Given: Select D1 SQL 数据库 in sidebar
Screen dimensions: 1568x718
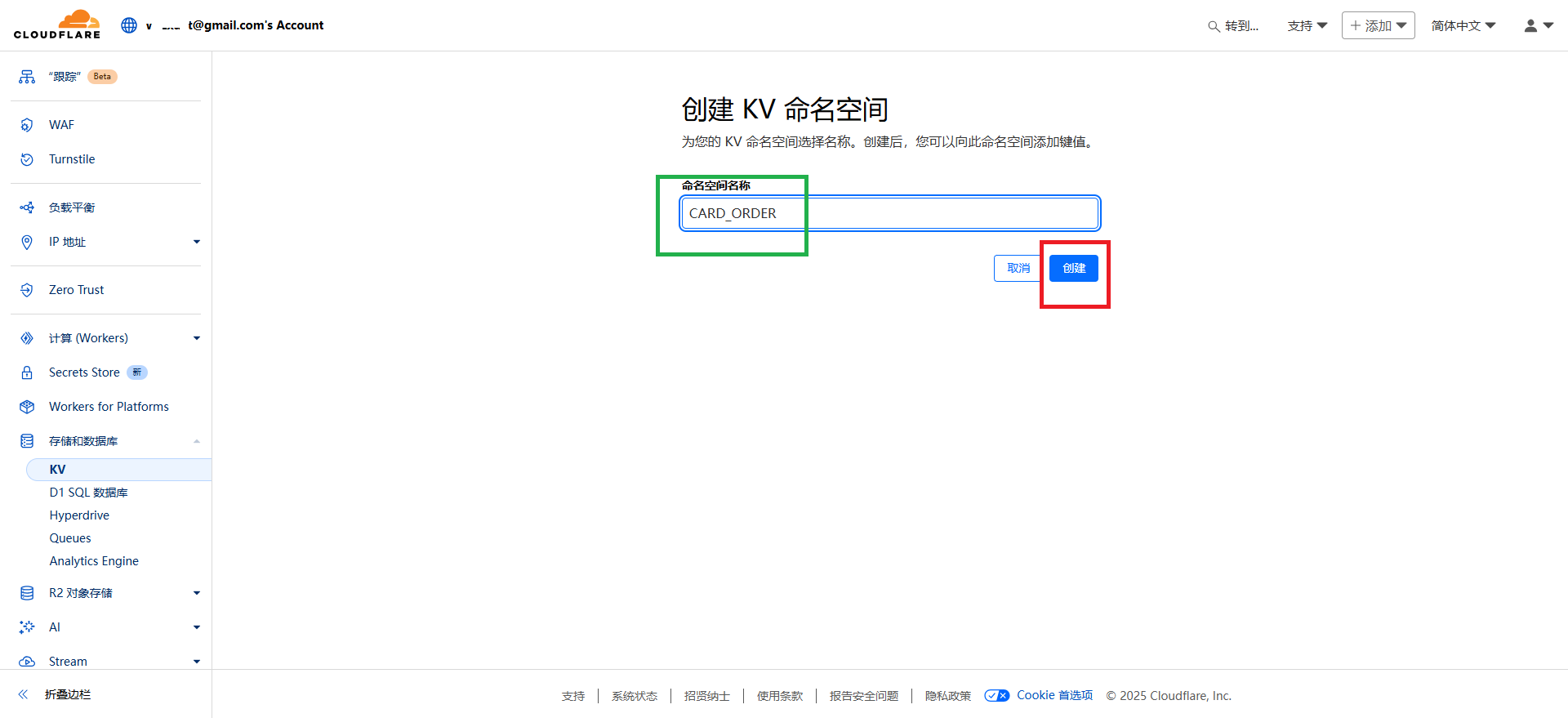Looking at the screenshot, I should click(88, 493).
